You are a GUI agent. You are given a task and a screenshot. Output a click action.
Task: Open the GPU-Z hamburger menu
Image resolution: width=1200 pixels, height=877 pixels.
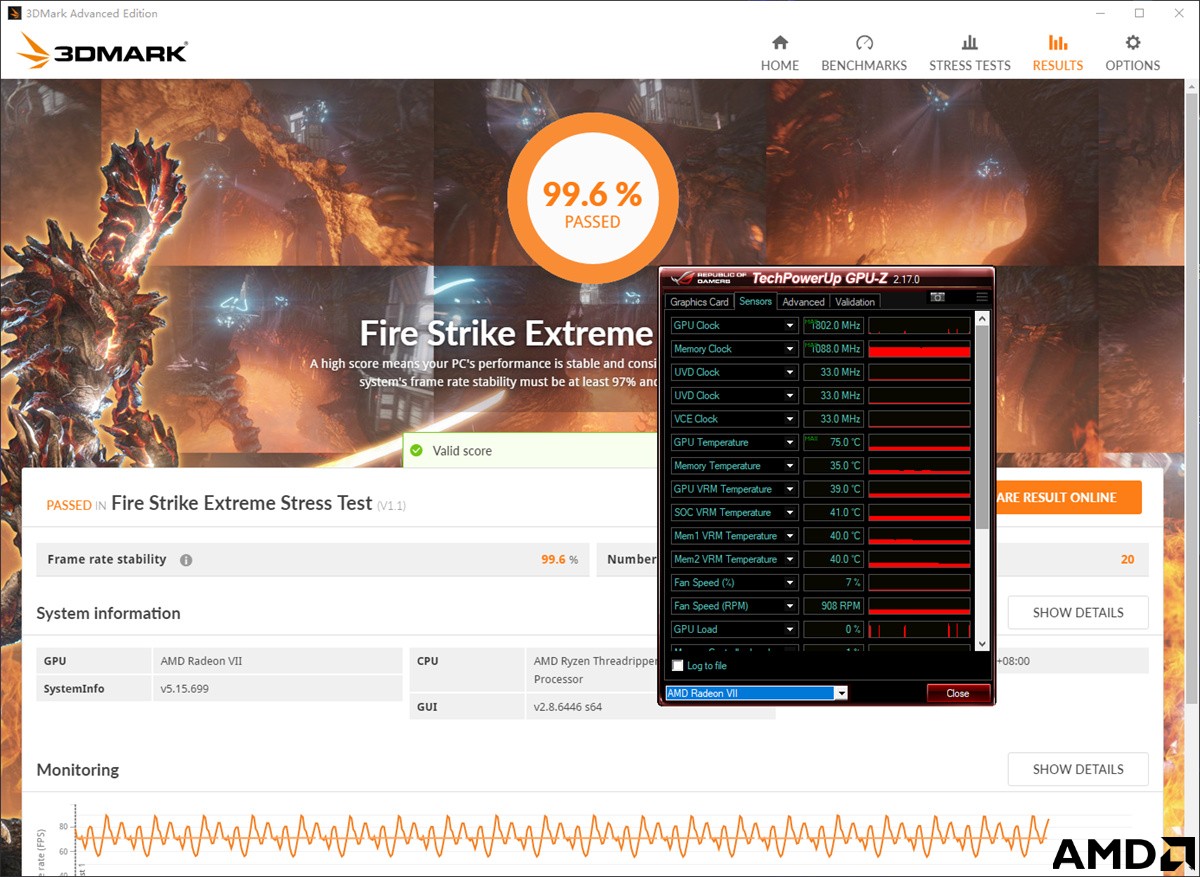point(982,297)
